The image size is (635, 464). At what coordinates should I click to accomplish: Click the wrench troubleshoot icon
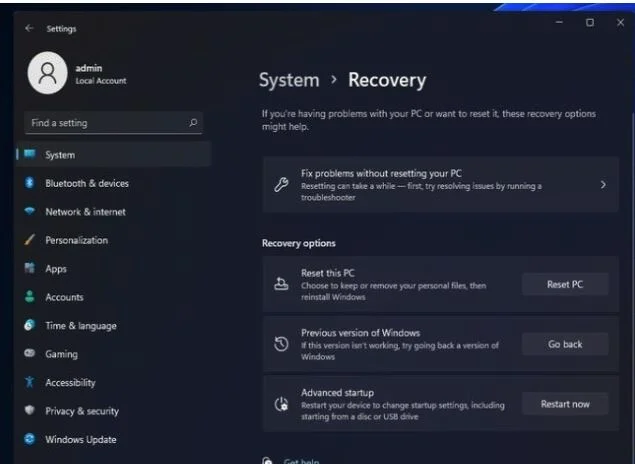(x=281, y=185)
